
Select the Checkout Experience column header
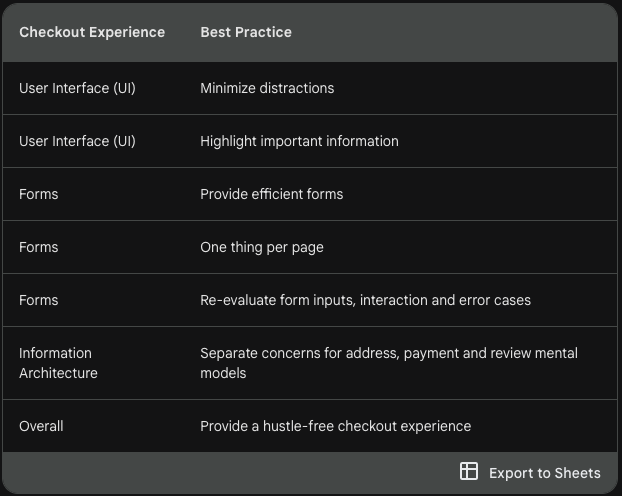[92, 32]
